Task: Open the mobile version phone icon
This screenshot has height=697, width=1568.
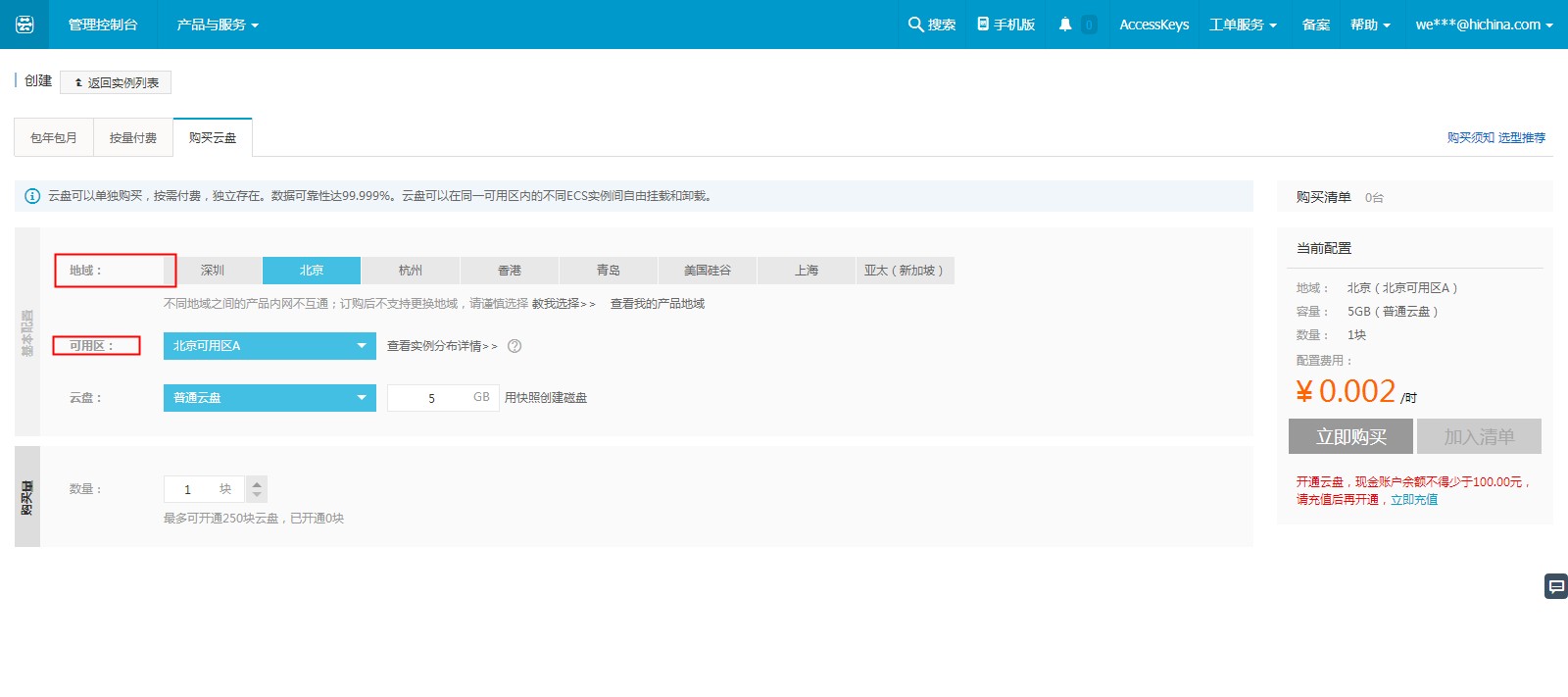Action: (x=983, y=25)
